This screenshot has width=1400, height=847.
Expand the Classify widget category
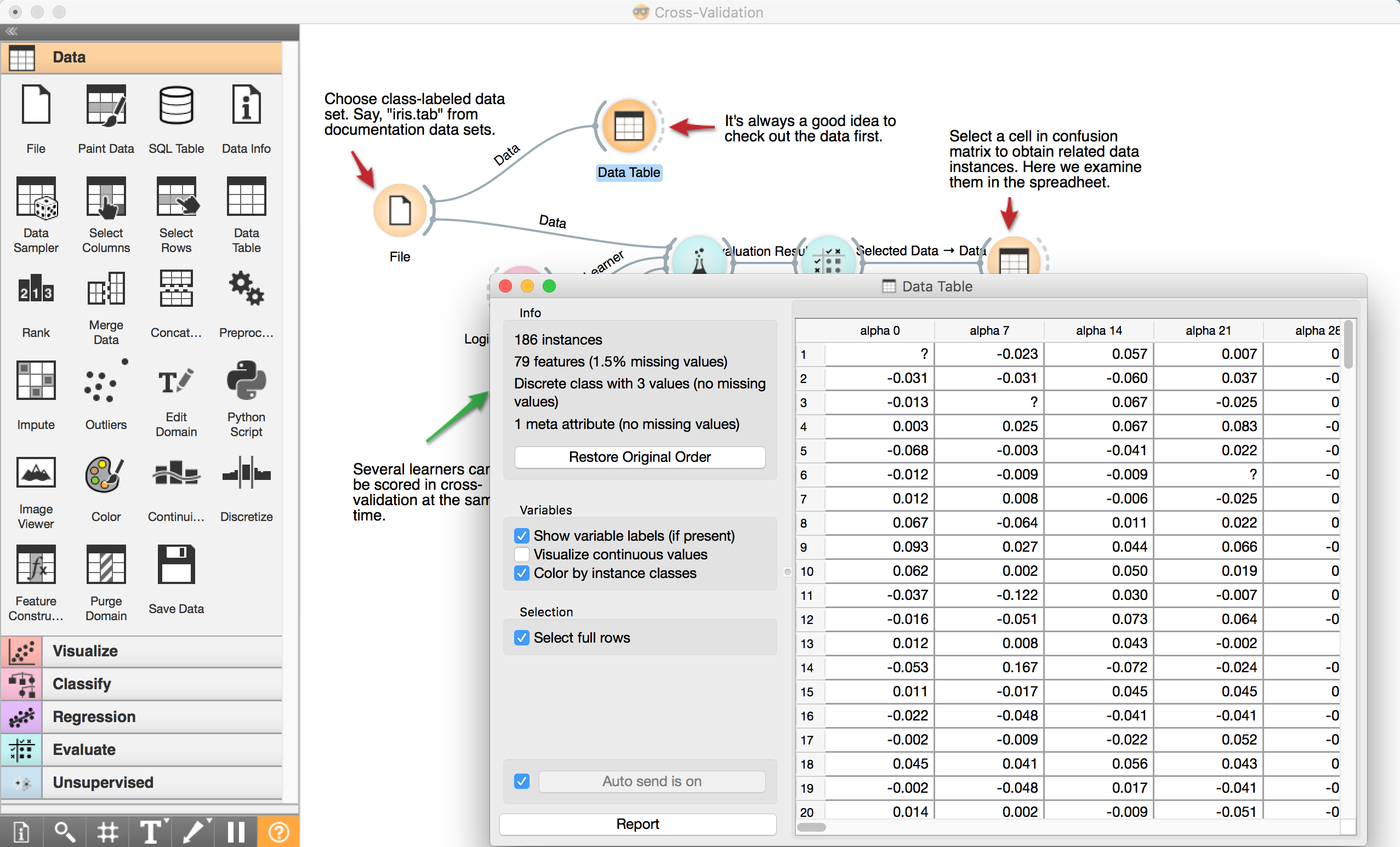pyautogui.click(x=82, y=684)
